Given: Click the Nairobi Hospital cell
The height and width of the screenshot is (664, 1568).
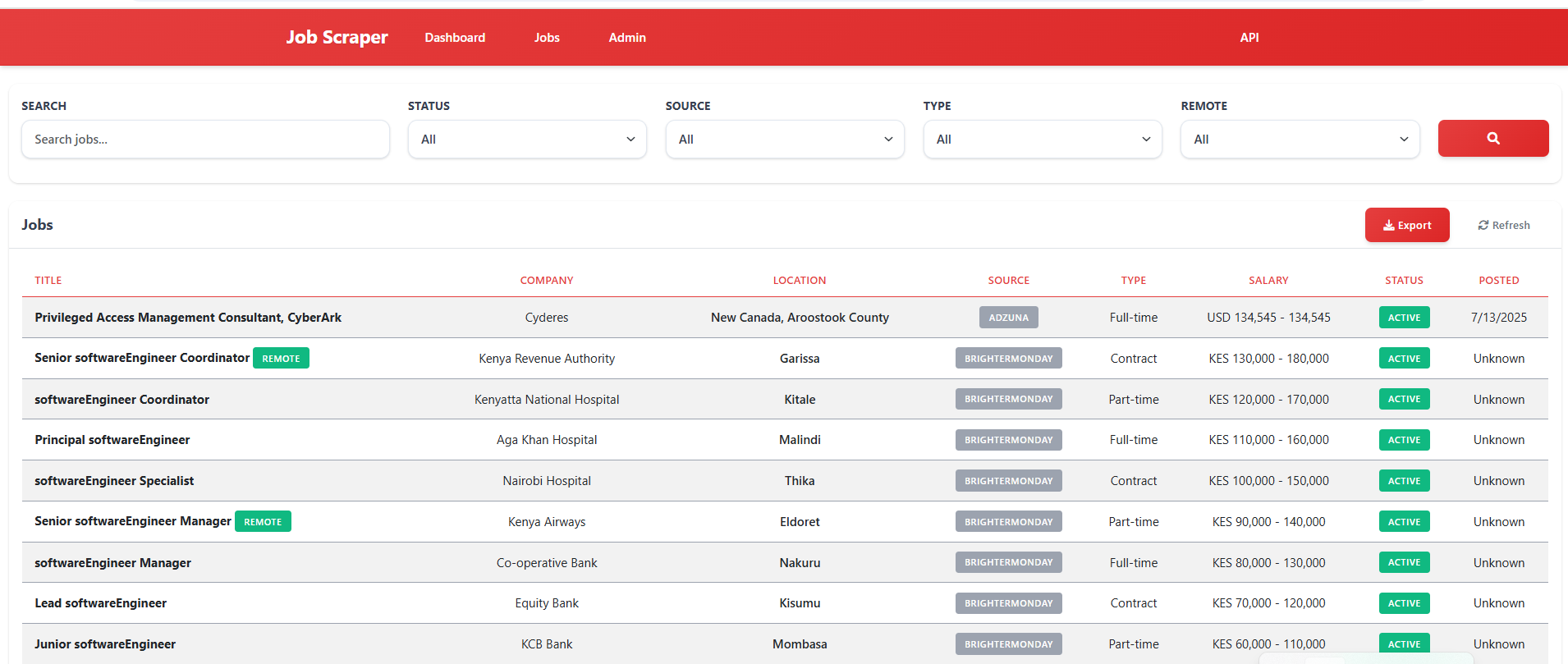Looking at the screenshot, I should (x=547, y=481).
